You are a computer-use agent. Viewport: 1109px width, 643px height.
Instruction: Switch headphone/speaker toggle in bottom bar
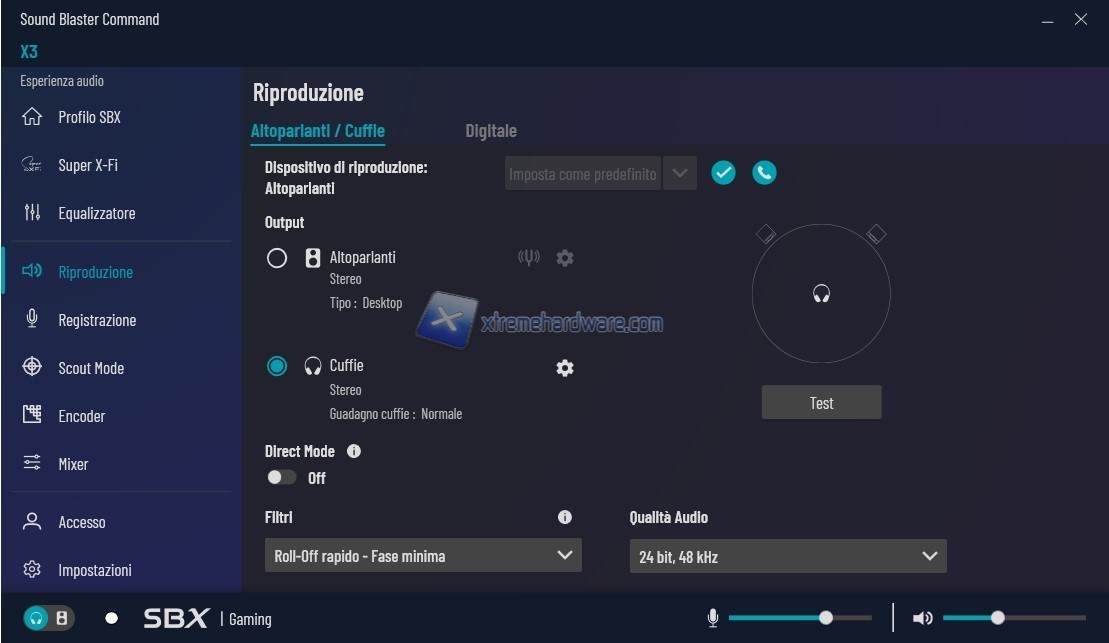pos(48,618)
